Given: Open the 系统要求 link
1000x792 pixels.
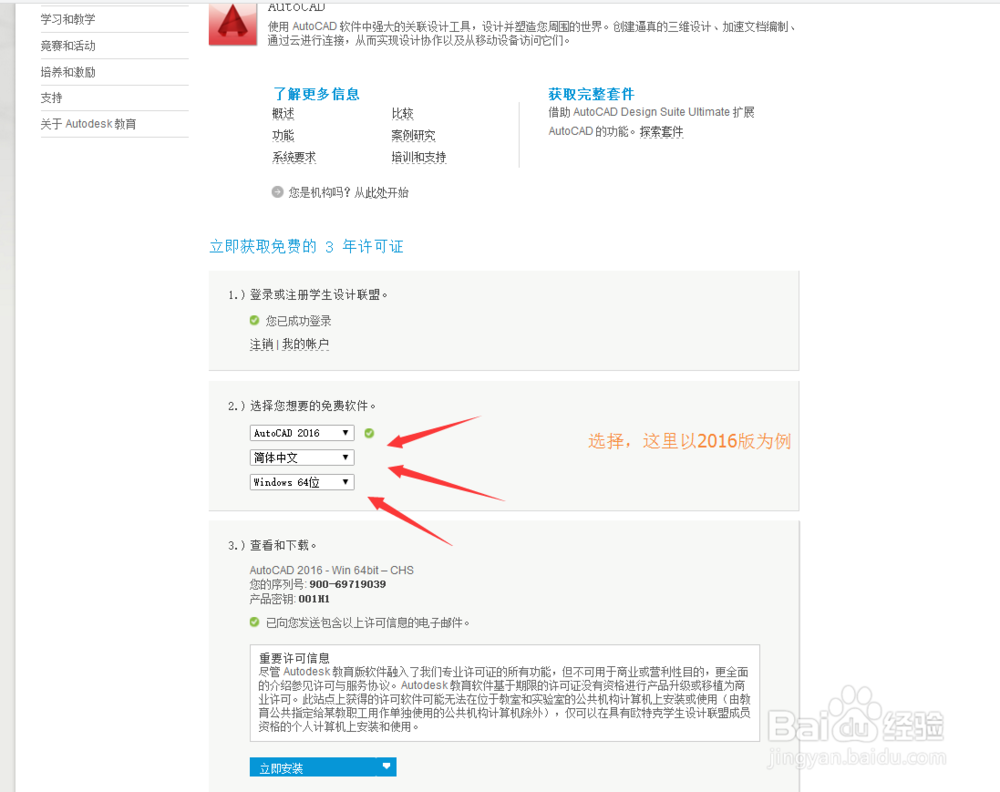Looking at the screenshot, I should [x=294, y=157].
